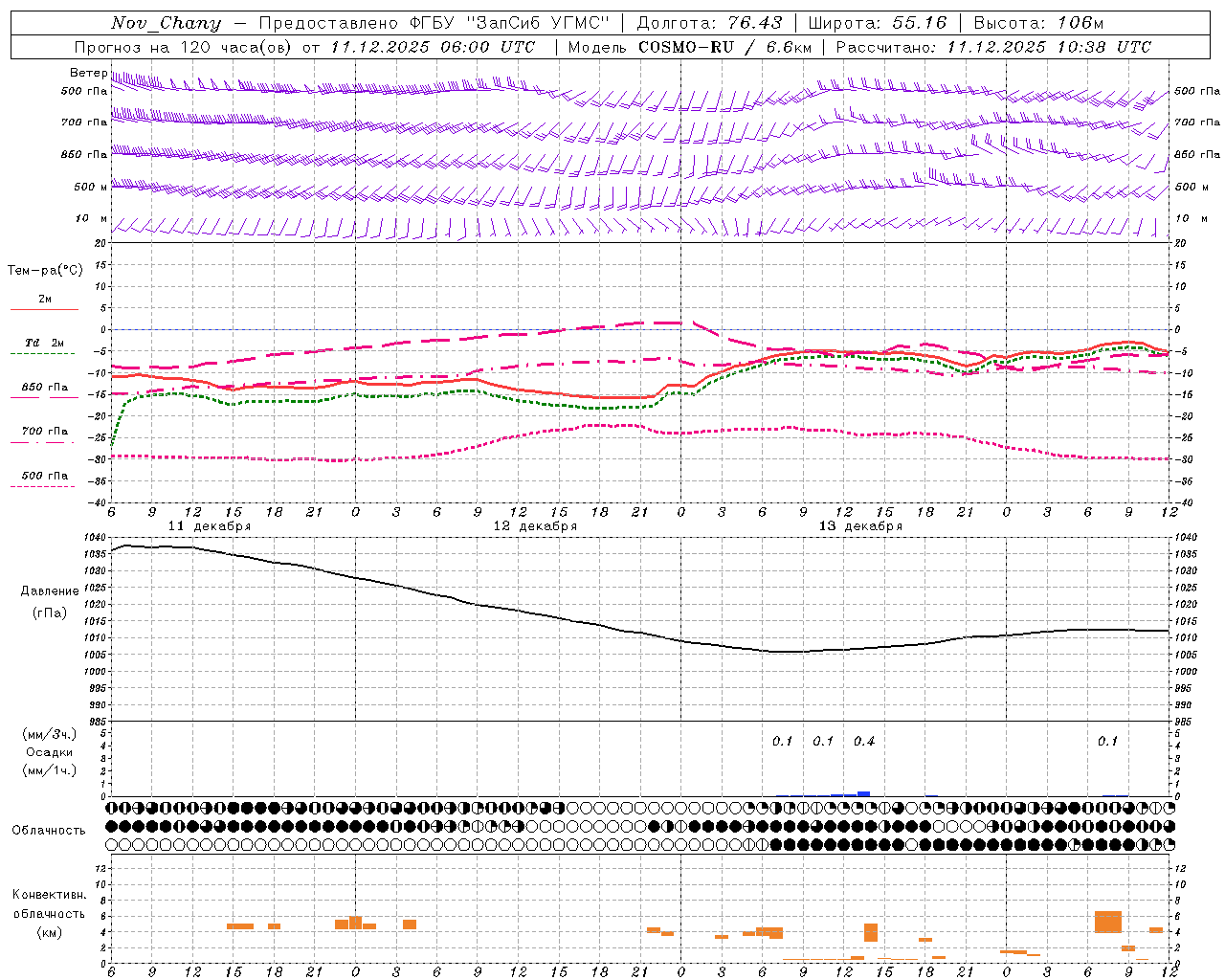Viewport: 1225px width, 980px height.
Task: Select the provider text ФГБУ "ЗапСиб УГМС"
Action: 508,23
